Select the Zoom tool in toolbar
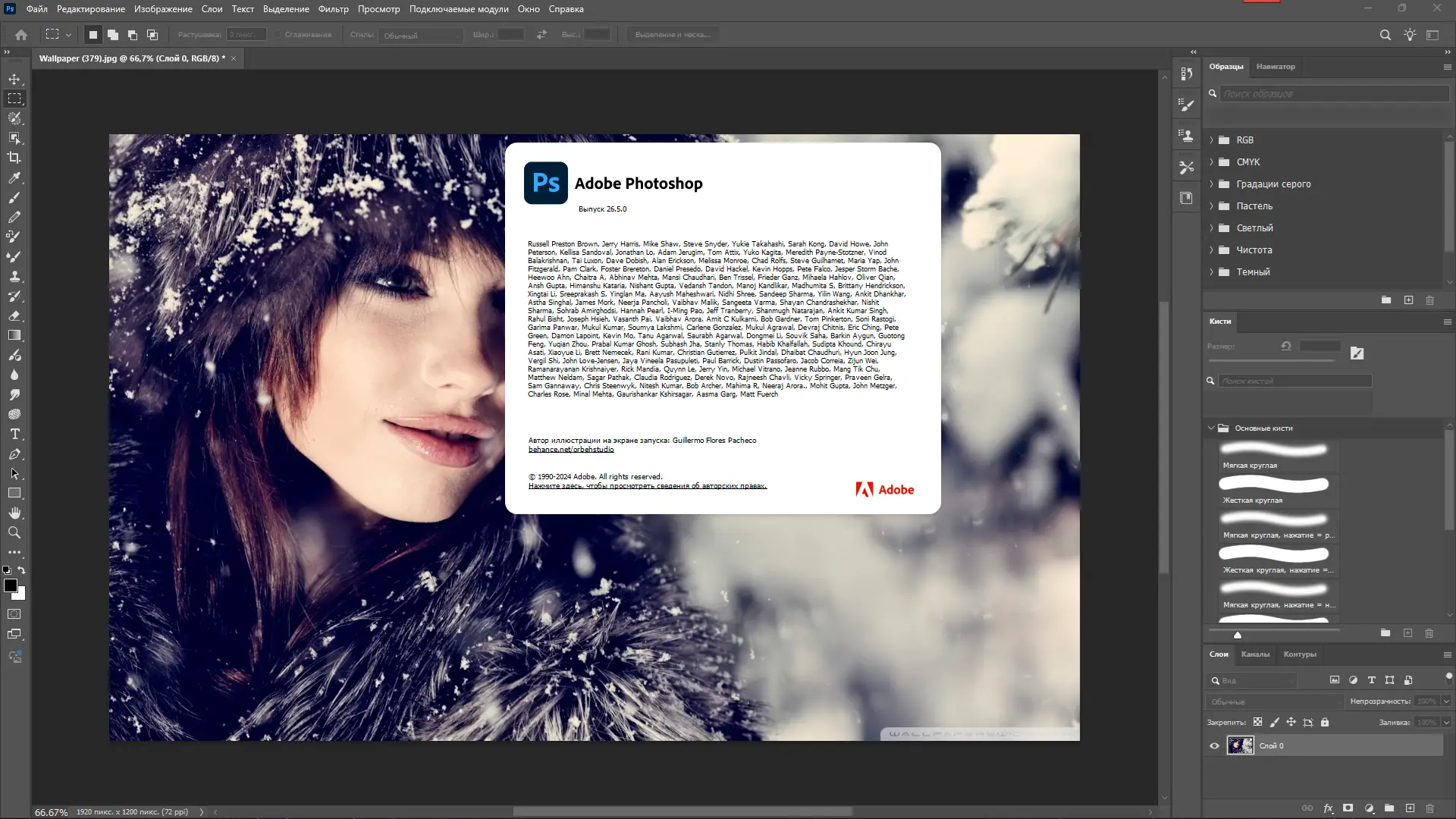 click(x=14, y=533)
